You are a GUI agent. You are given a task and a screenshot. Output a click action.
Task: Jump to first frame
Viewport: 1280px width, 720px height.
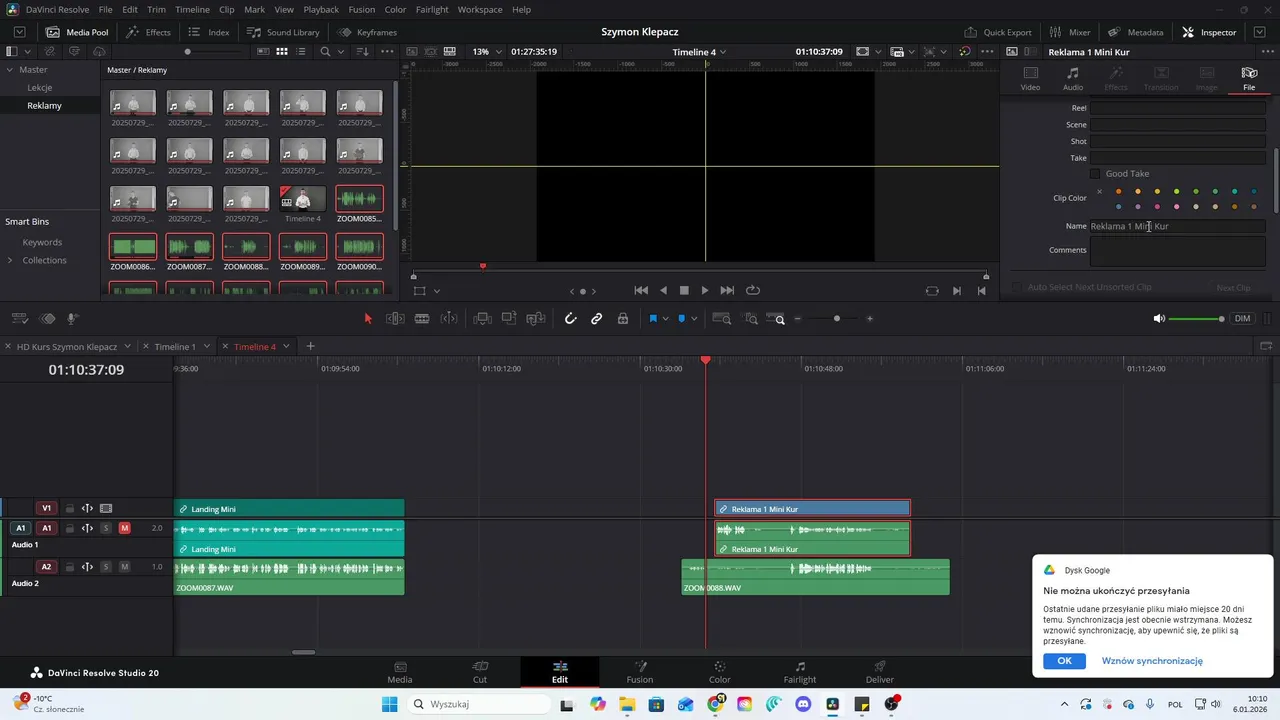tap(641, 290)
